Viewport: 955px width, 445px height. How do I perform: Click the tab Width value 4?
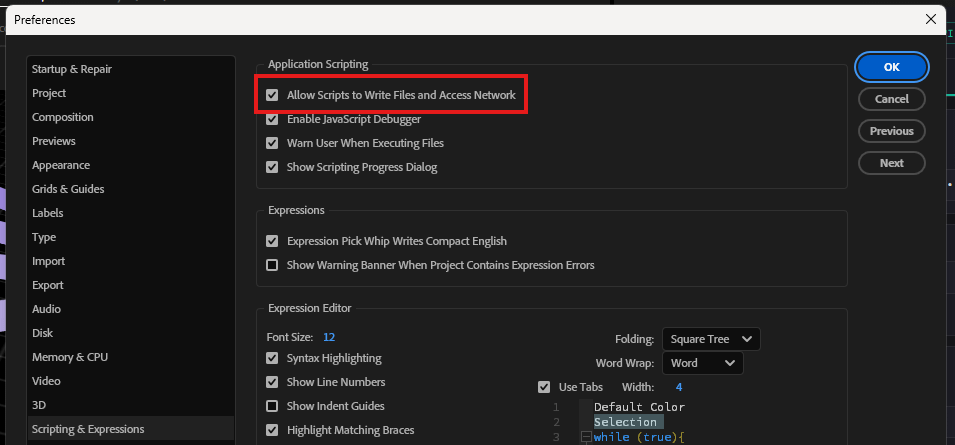tap(678, 387)
